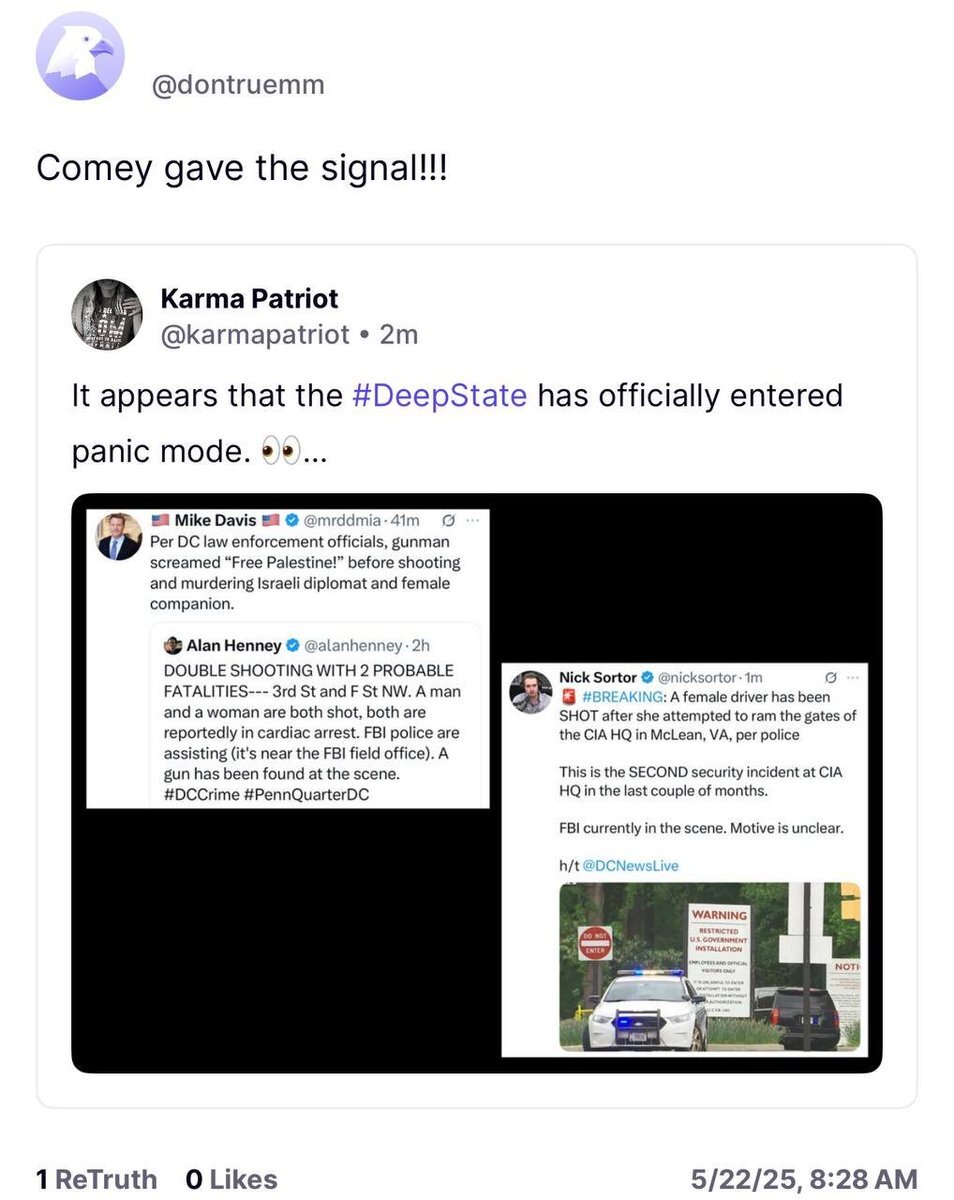954x1200 pixels.
Task: Open the Karma Patriot display name
Action: [249, 298]
